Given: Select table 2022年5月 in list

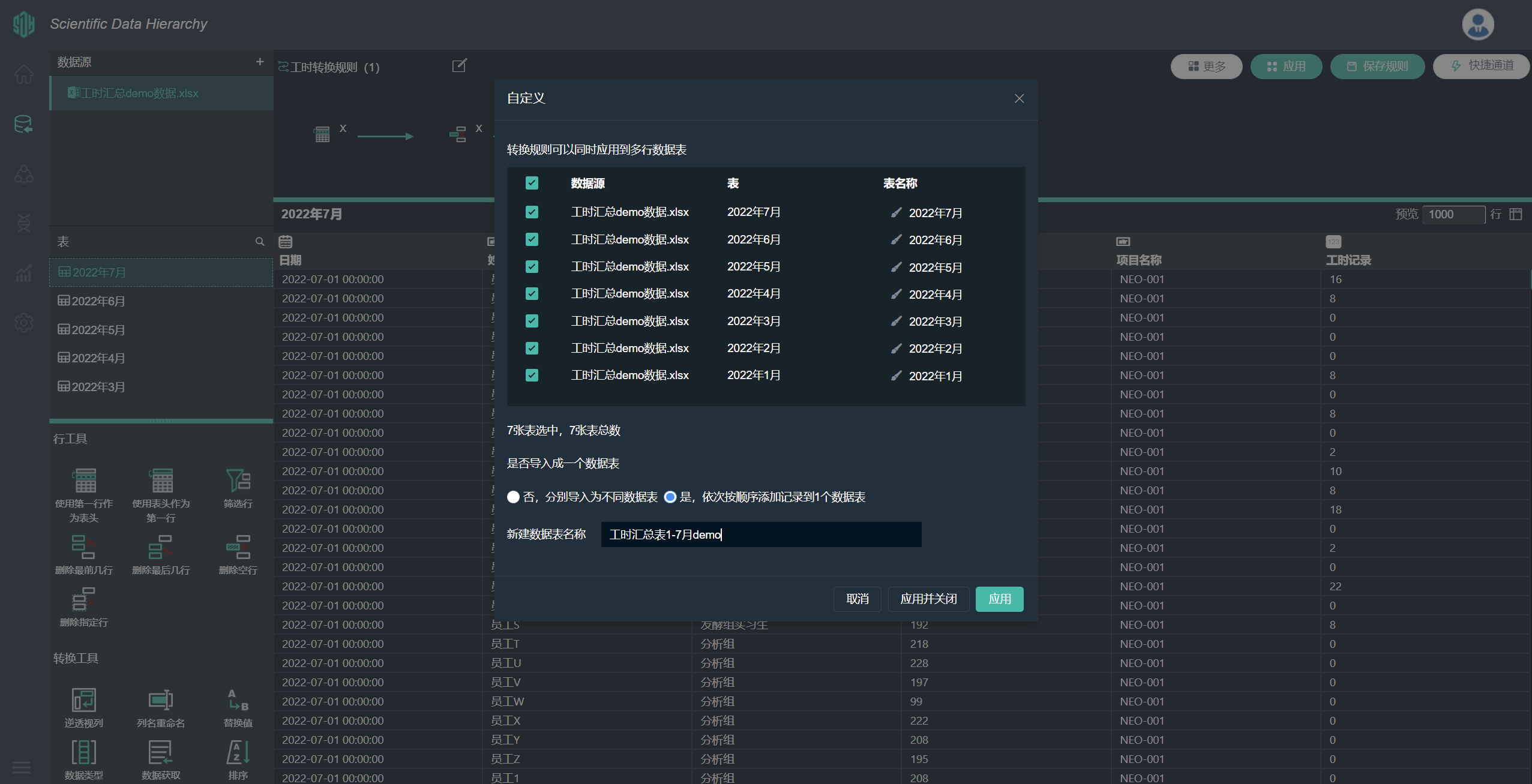Looking at the screenshot, I should click(x=161, y=329).
